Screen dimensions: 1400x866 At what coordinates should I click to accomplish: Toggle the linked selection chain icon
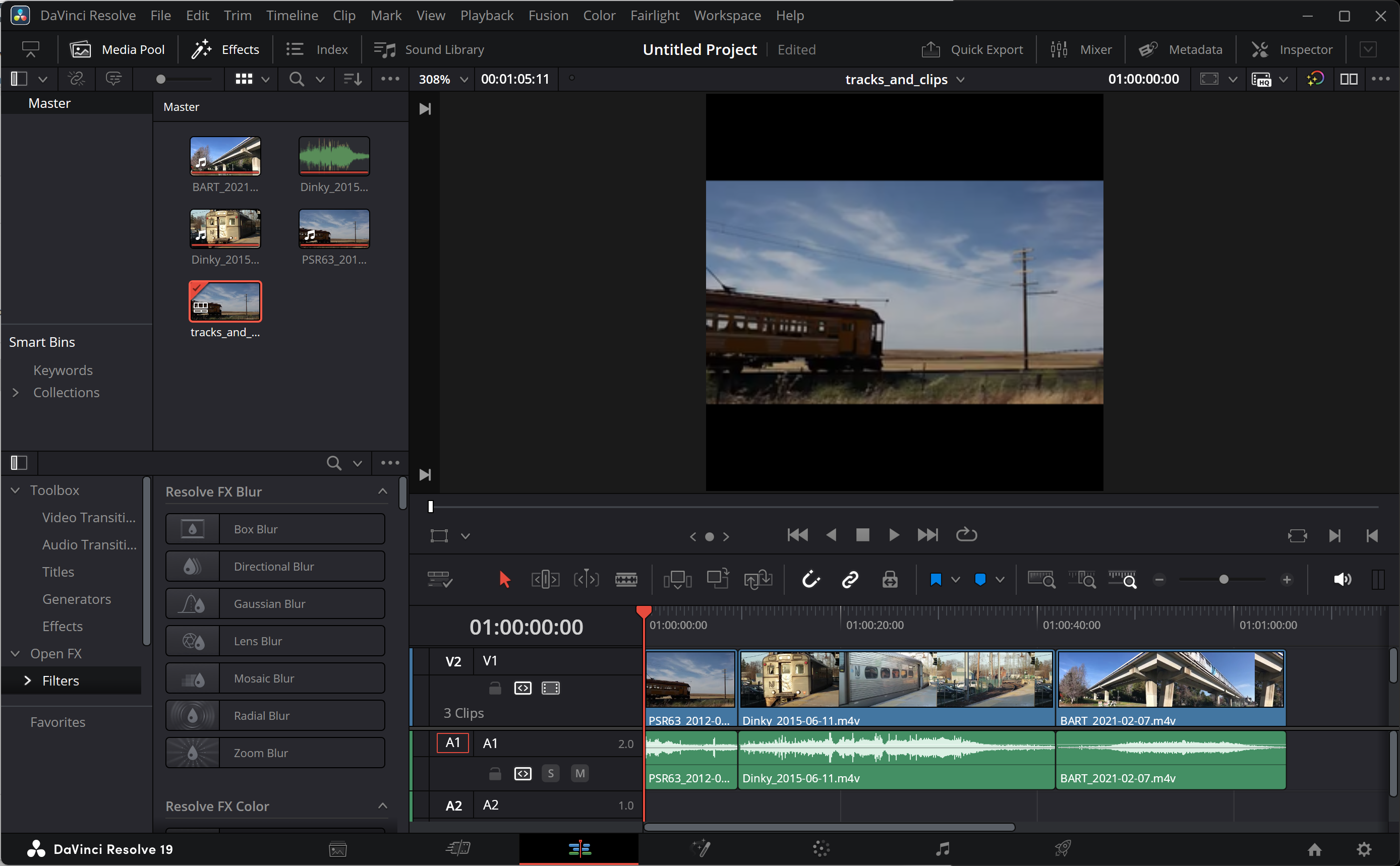pos(850,580)
